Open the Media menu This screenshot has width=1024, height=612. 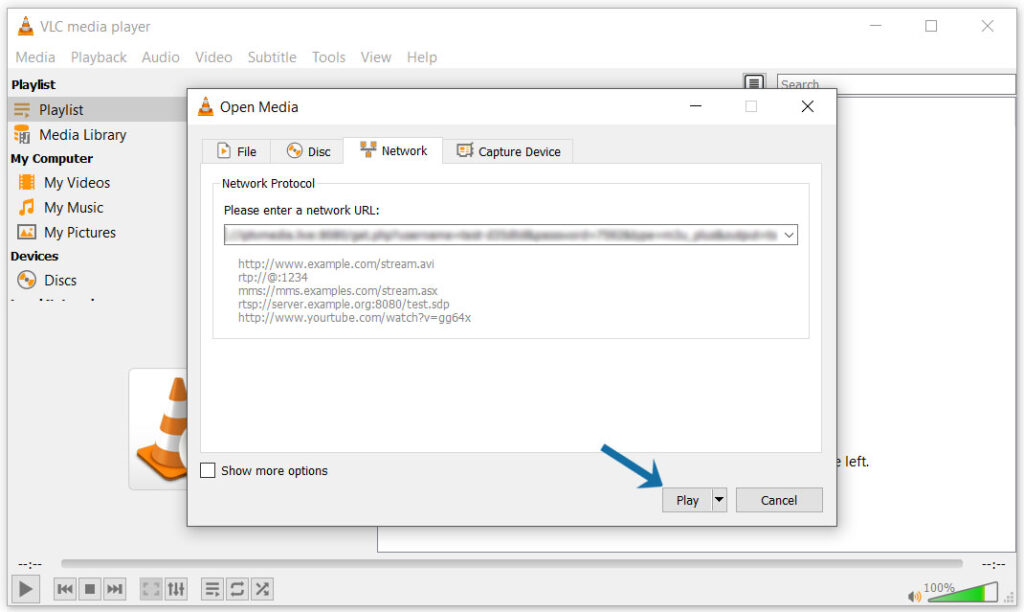coord(35,57)
